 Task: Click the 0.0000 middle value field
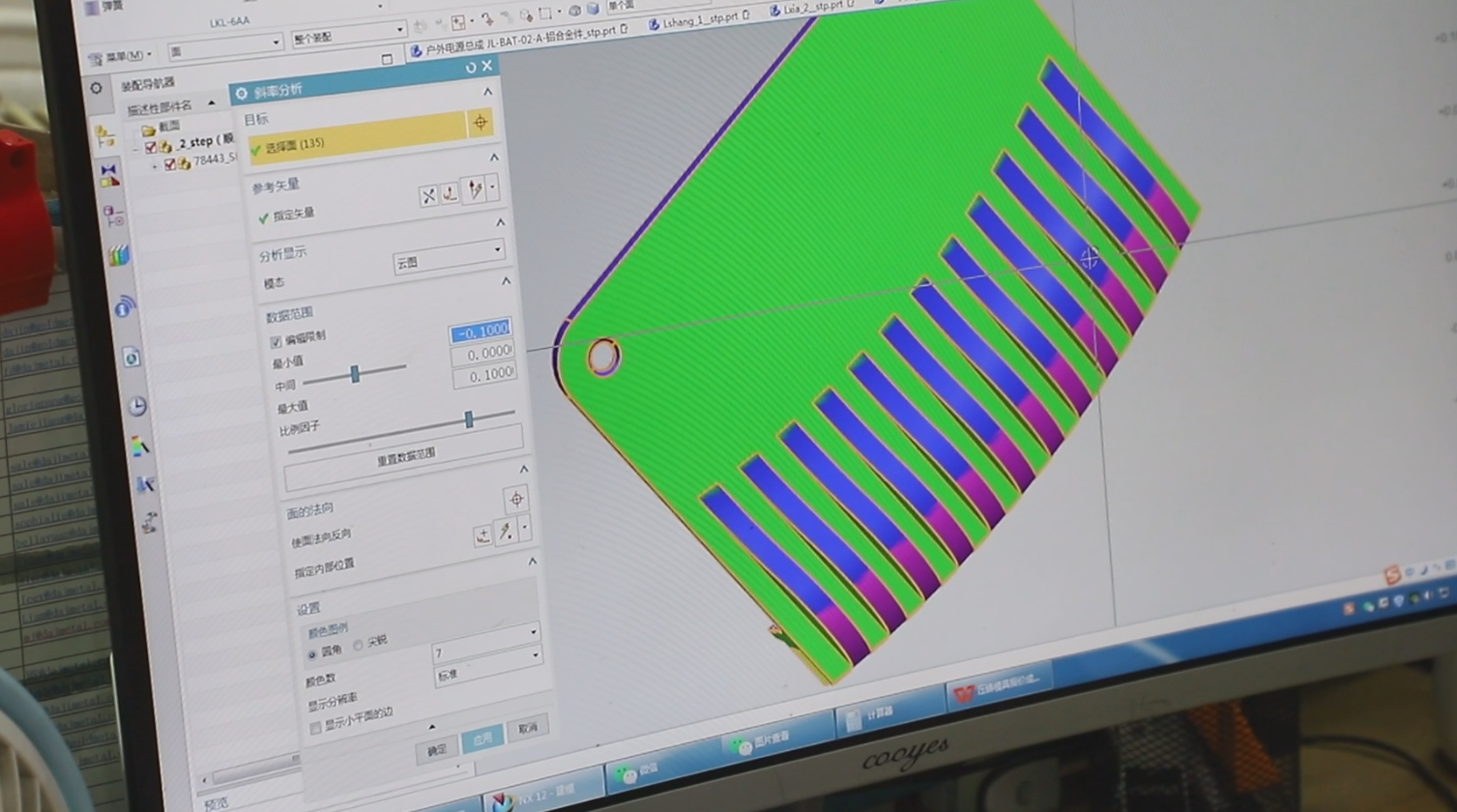coord(482,354)
